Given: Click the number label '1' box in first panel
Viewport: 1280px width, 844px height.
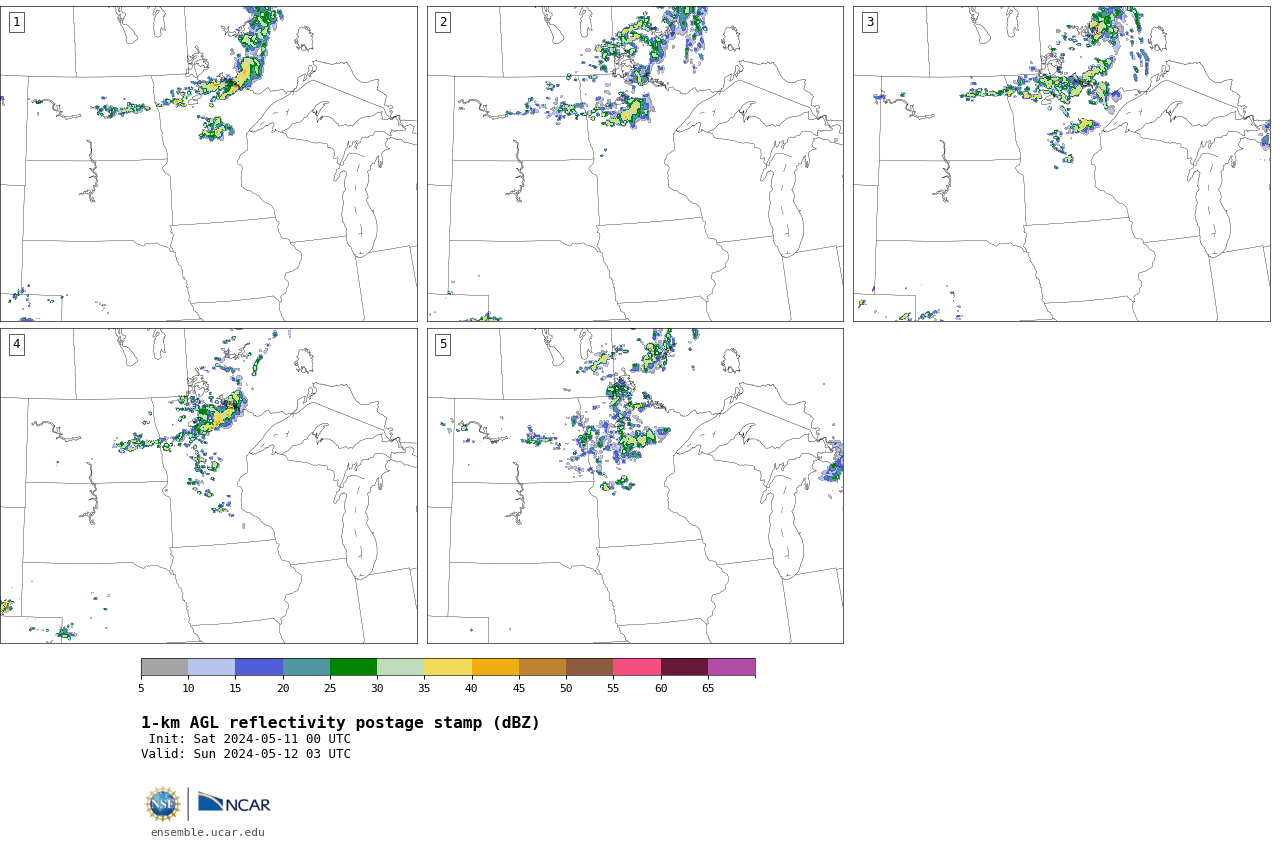Looking at the screenshot, I should 16,22.
